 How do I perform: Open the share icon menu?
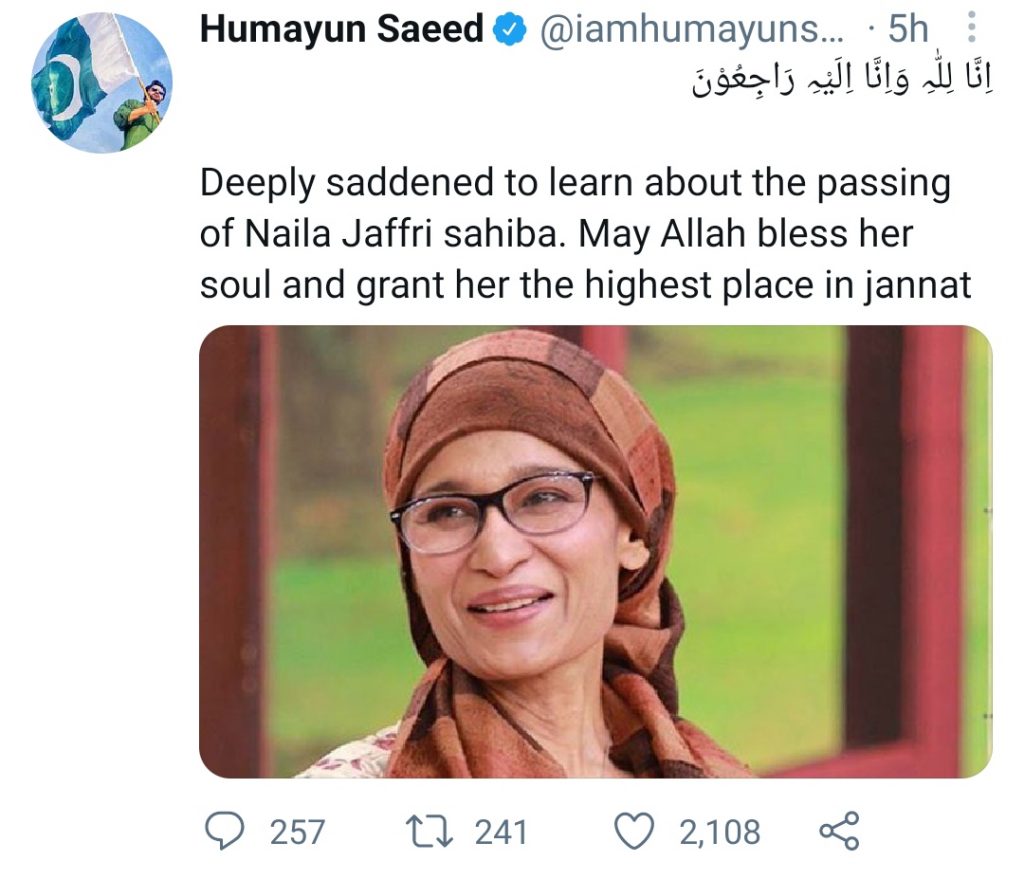click(839, 831)
